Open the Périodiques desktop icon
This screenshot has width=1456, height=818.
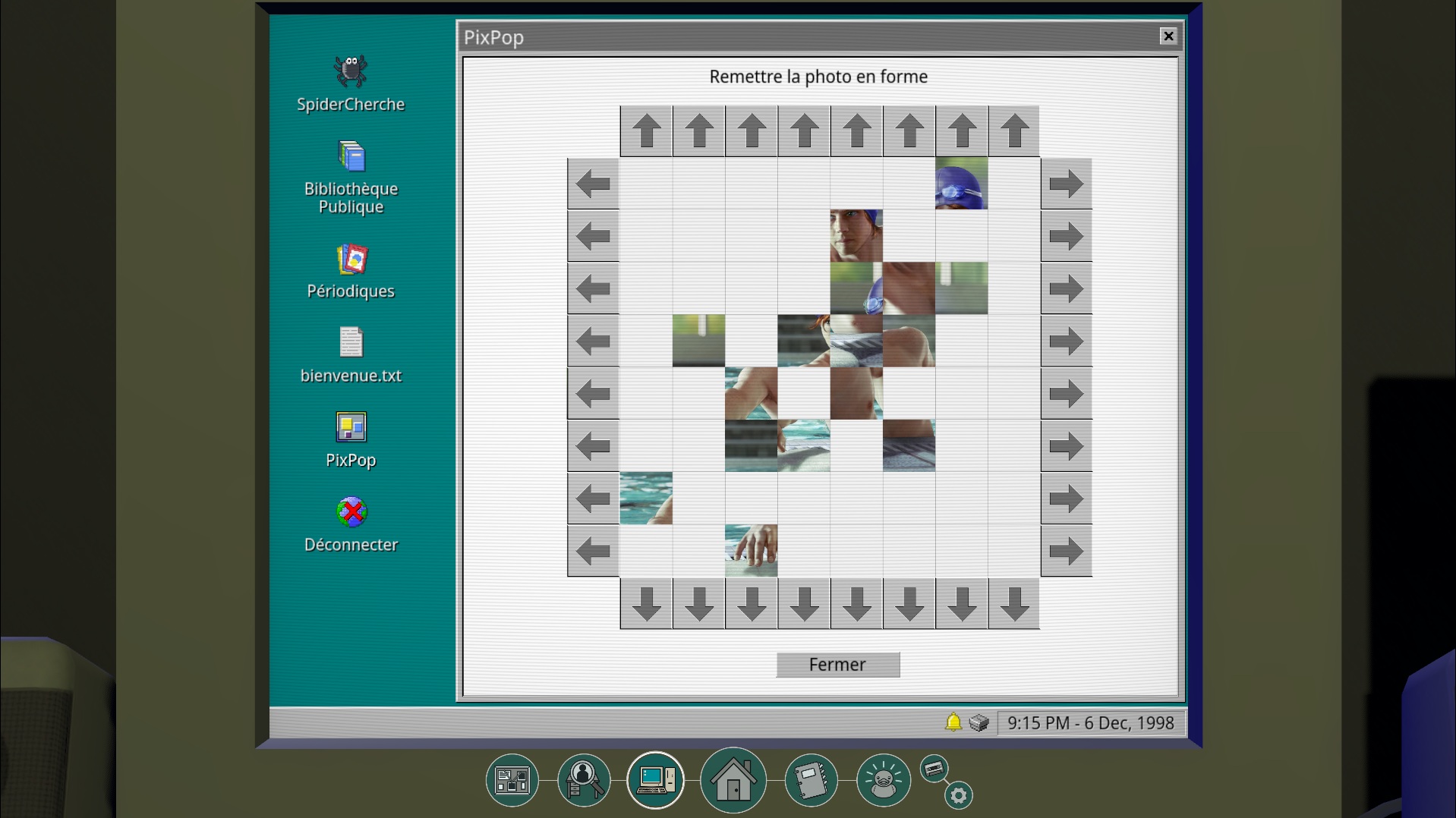tap(351, 260)
